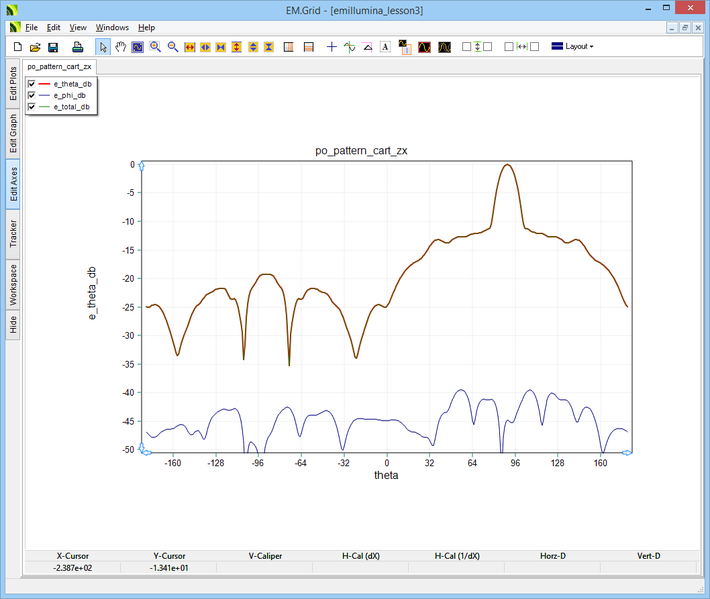Click the save floppy disk icon
Screen dimensions: 710x599
(x=53, y=47)
